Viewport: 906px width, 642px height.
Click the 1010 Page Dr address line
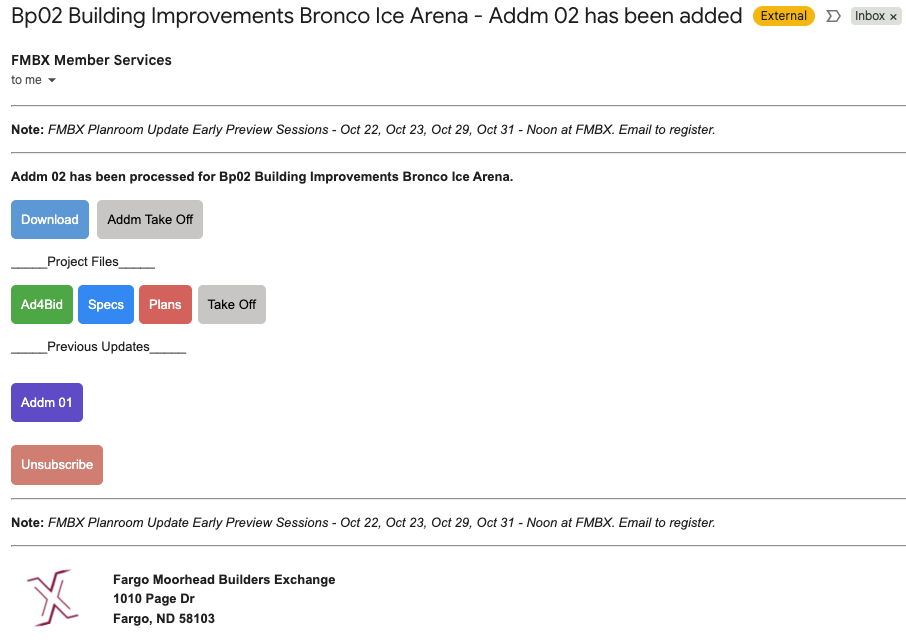(x=154, y=599)
